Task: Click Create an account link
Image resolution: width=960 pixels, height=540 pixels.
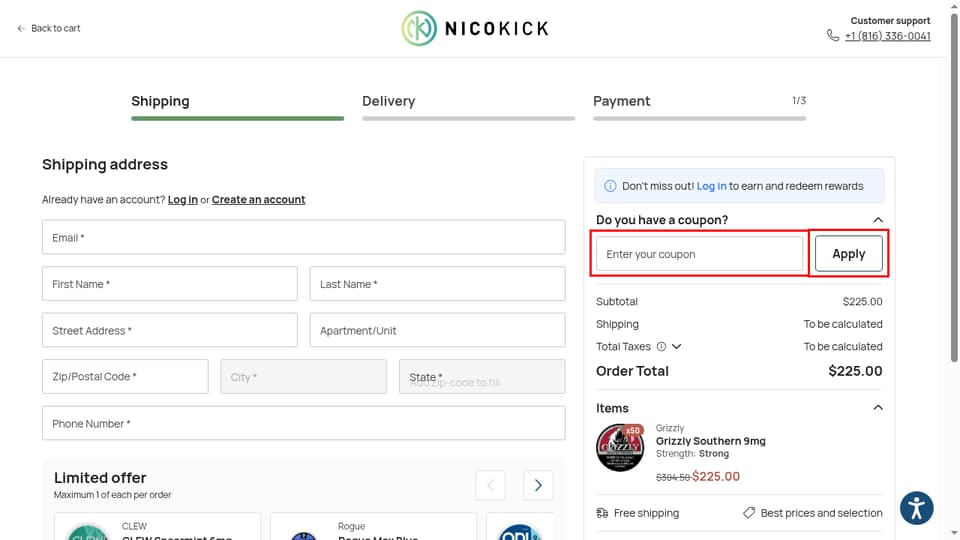Action: pos(258,200)
